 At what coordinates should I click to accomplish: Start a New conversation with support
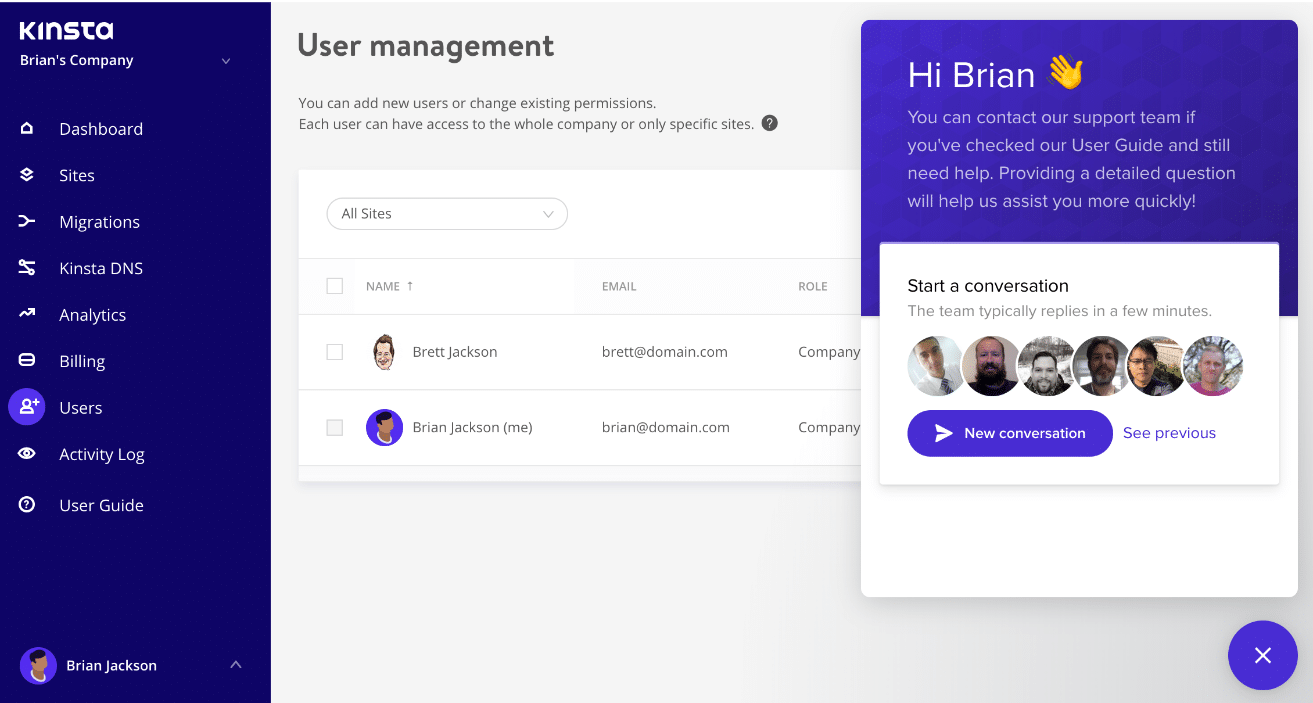pyautogui.click(x=1009, y=433)
